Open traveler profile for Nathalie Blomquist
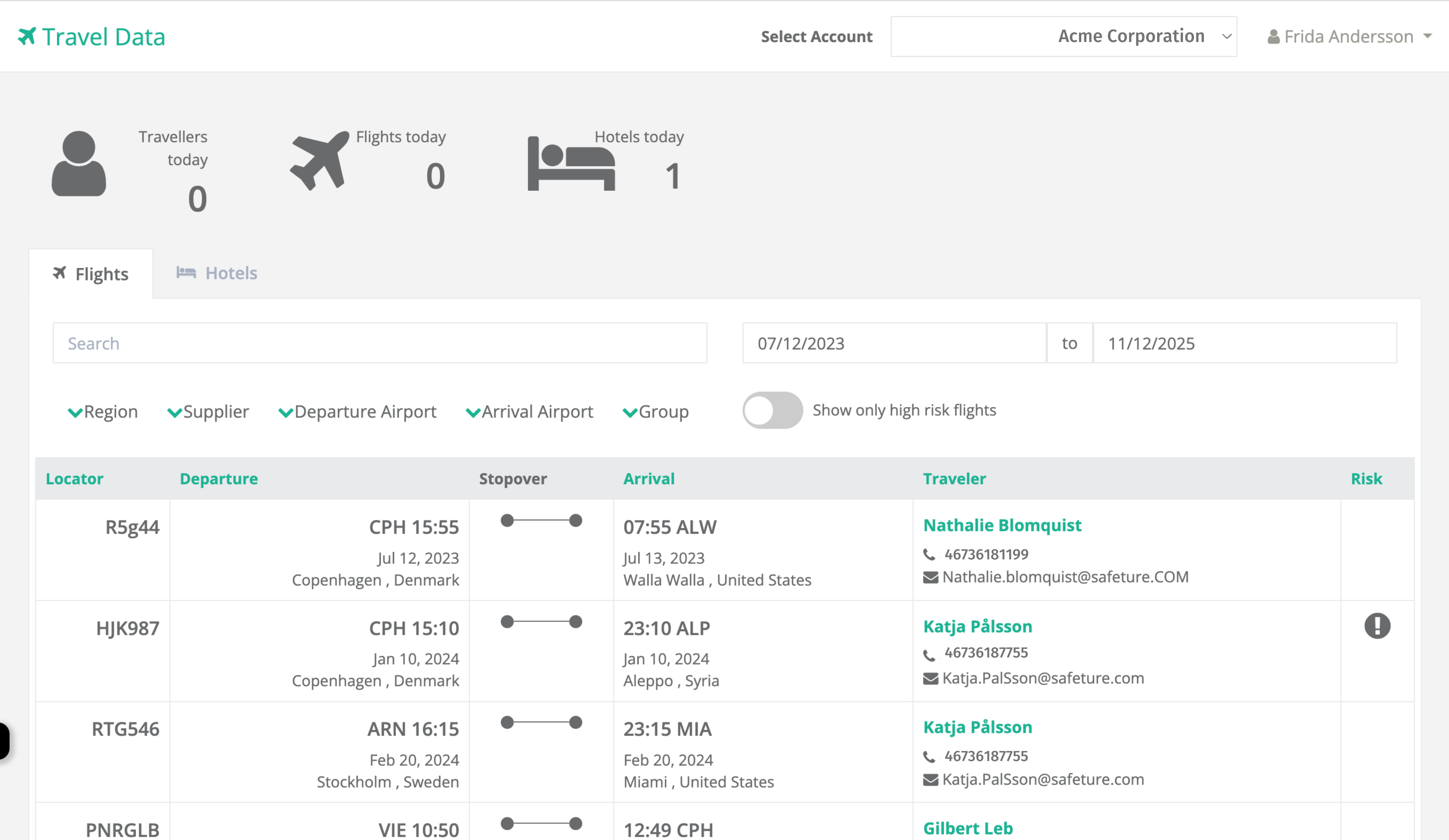This screenshot has height=840, width=1449. click(x=1002, y=525)
